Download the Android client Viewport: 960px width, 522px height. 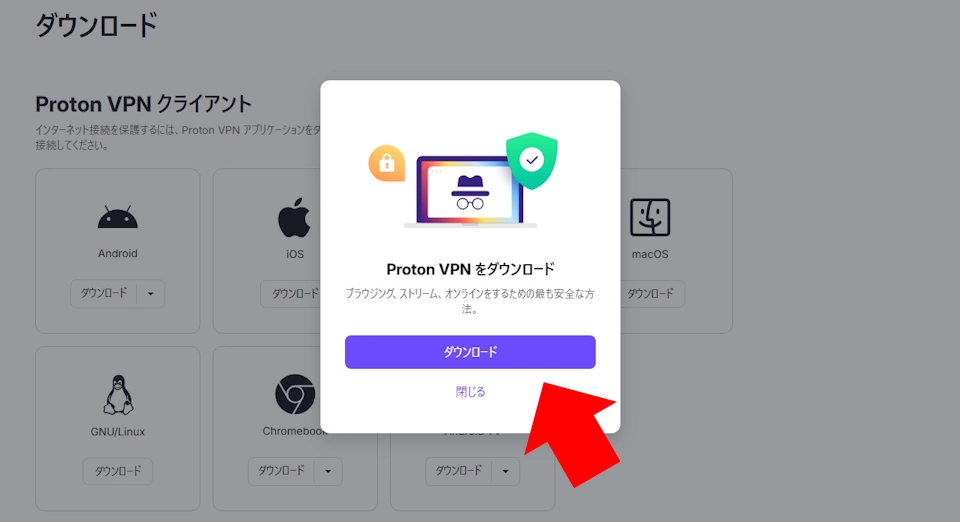104,294
